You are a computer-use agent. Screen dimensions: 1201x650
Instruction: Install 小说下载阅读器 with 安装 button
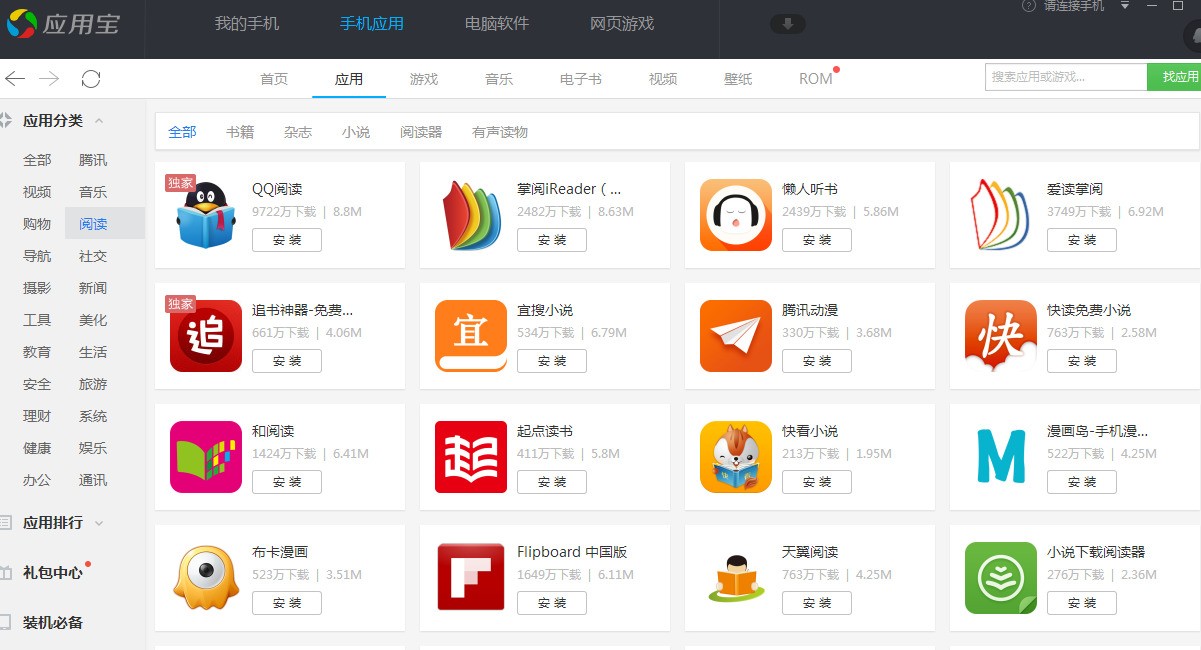point(1082,603)
